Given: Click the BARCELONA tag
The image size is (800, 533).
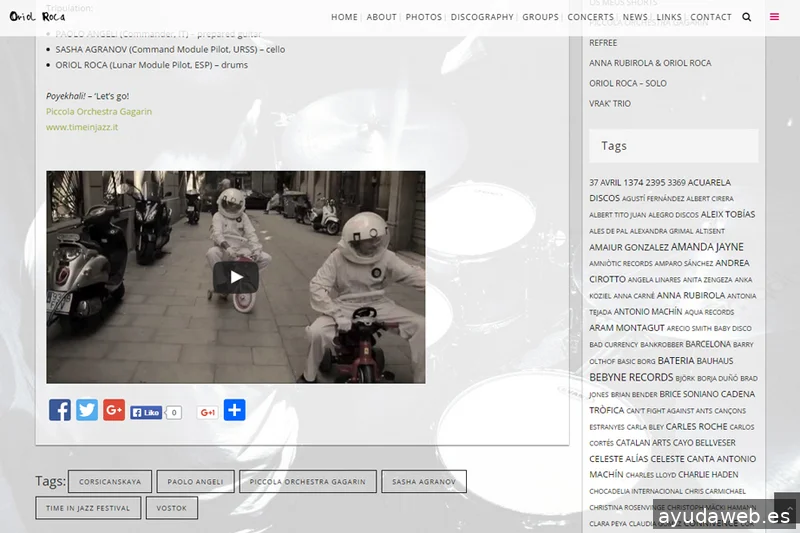Looking at the screenshot, I should coord(708,344).
